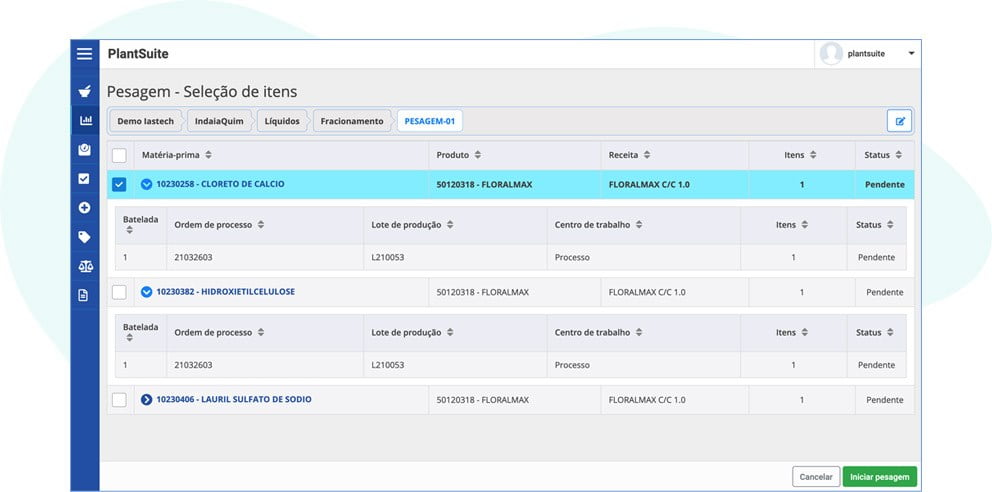
Task: Open the tag label sidebar icon
Action: (84, 237)
